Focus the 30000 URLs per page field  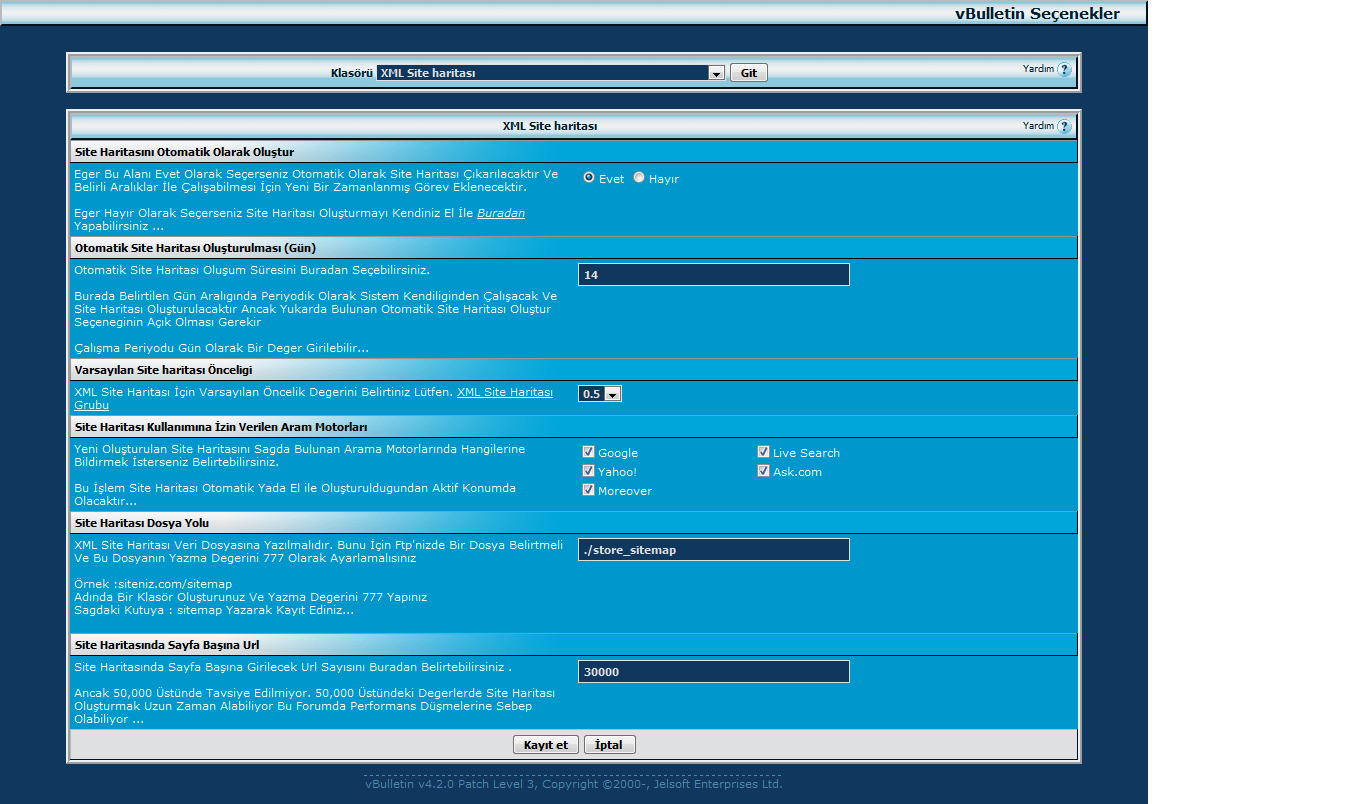coord(713,672)
